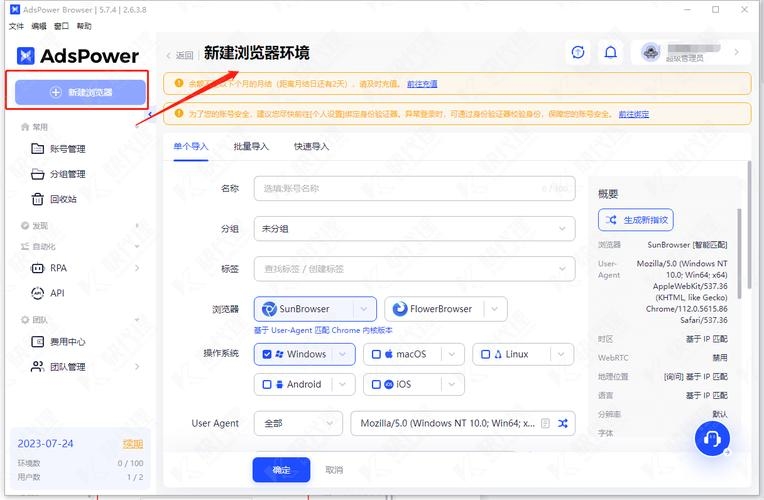Open the 文件 menu
The image size is (764, 500).
[16, 26]
